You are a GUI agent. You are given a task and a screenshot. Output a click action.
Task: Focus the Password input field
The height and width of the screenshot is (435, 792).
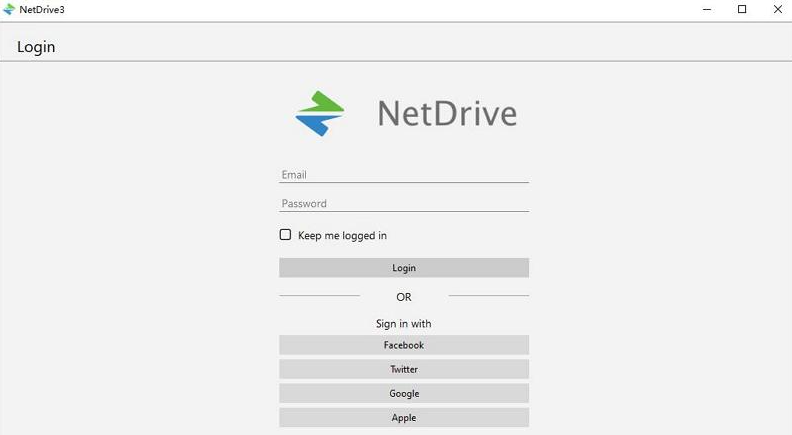pyautogui.click(x=404, y=204)
